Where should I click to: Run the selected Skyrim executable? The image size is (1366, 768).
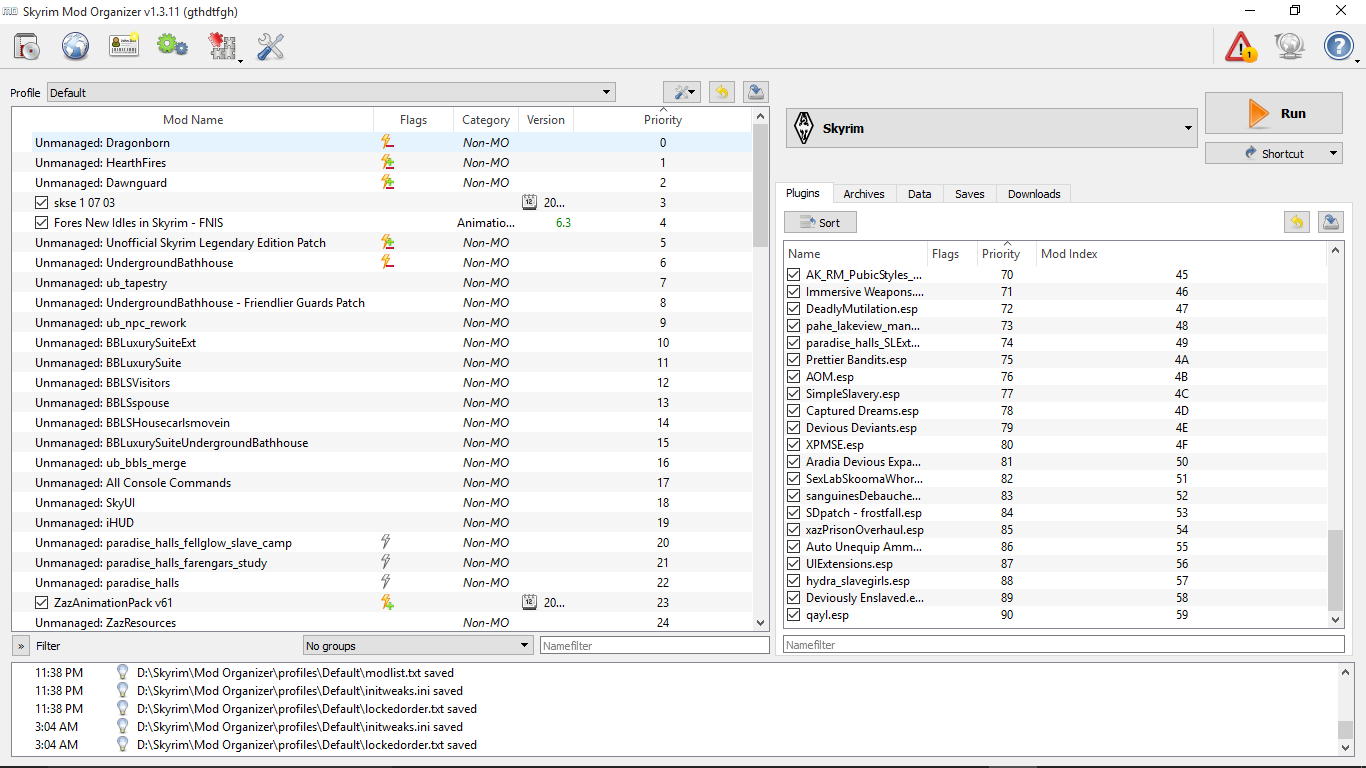[1273, 113]
